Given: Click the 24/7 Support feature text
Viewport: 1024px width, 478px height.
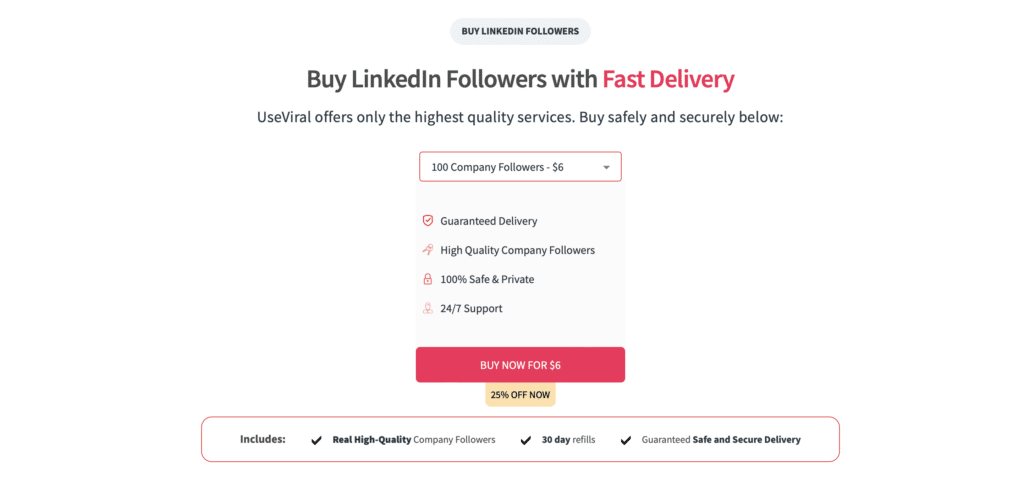Looking at the screenshot, I should click(x=471, y=308).
